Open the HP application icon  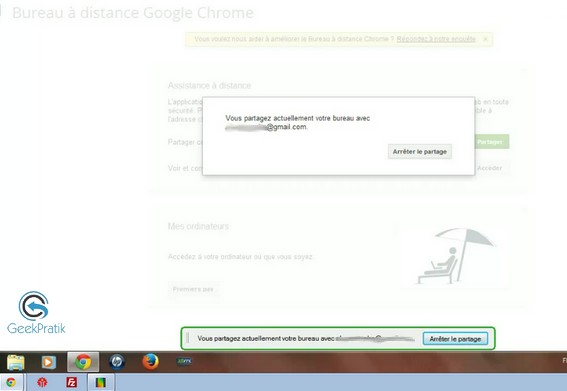click(117, 362)
